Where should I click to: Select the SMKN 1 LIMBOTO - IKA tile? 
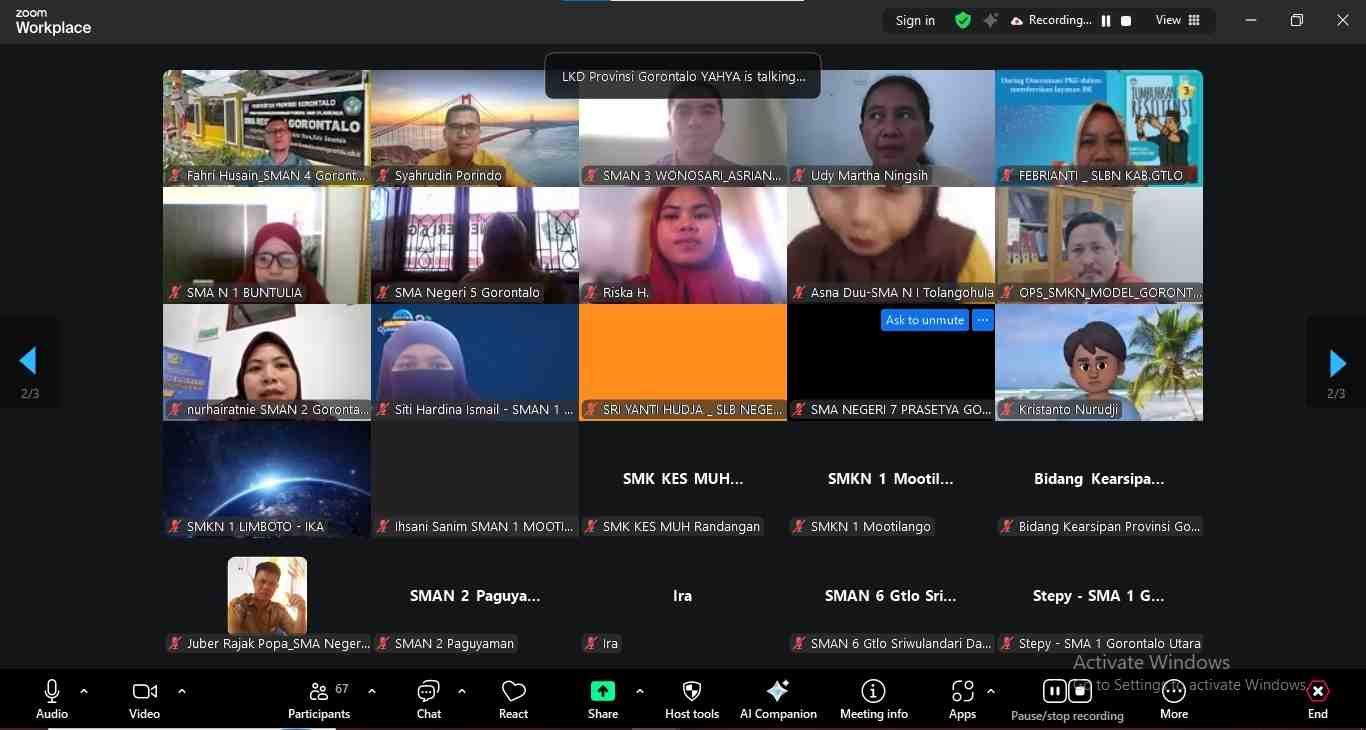[267, 479]
